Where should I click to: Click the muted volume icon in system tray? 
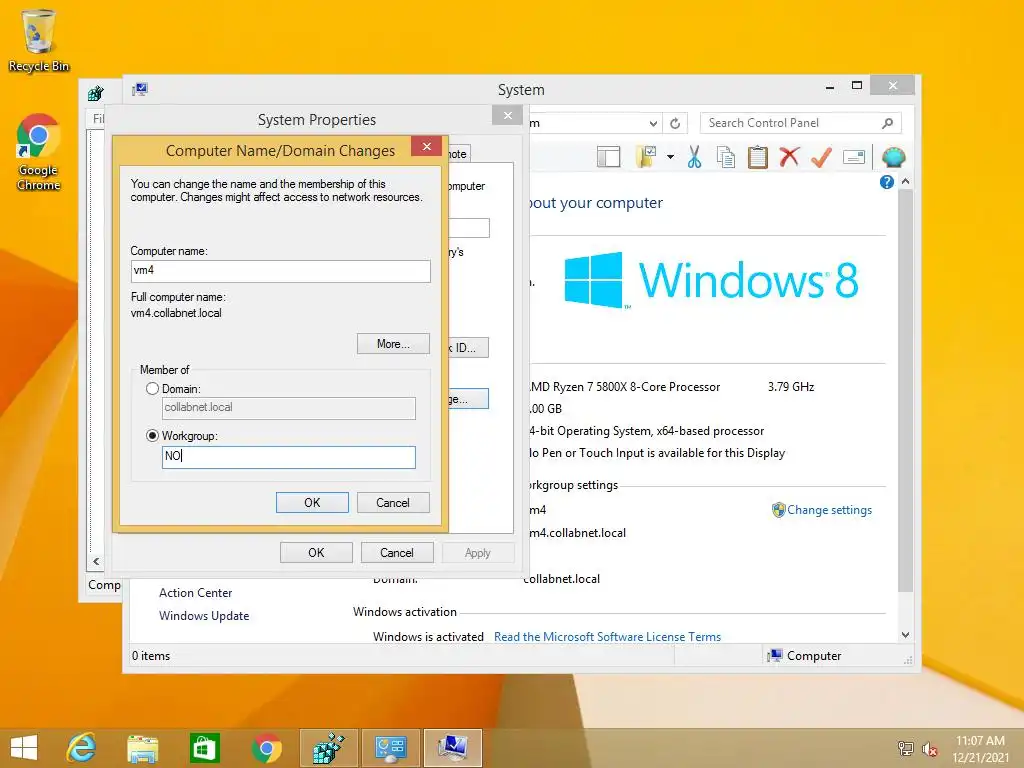[929, 748]
